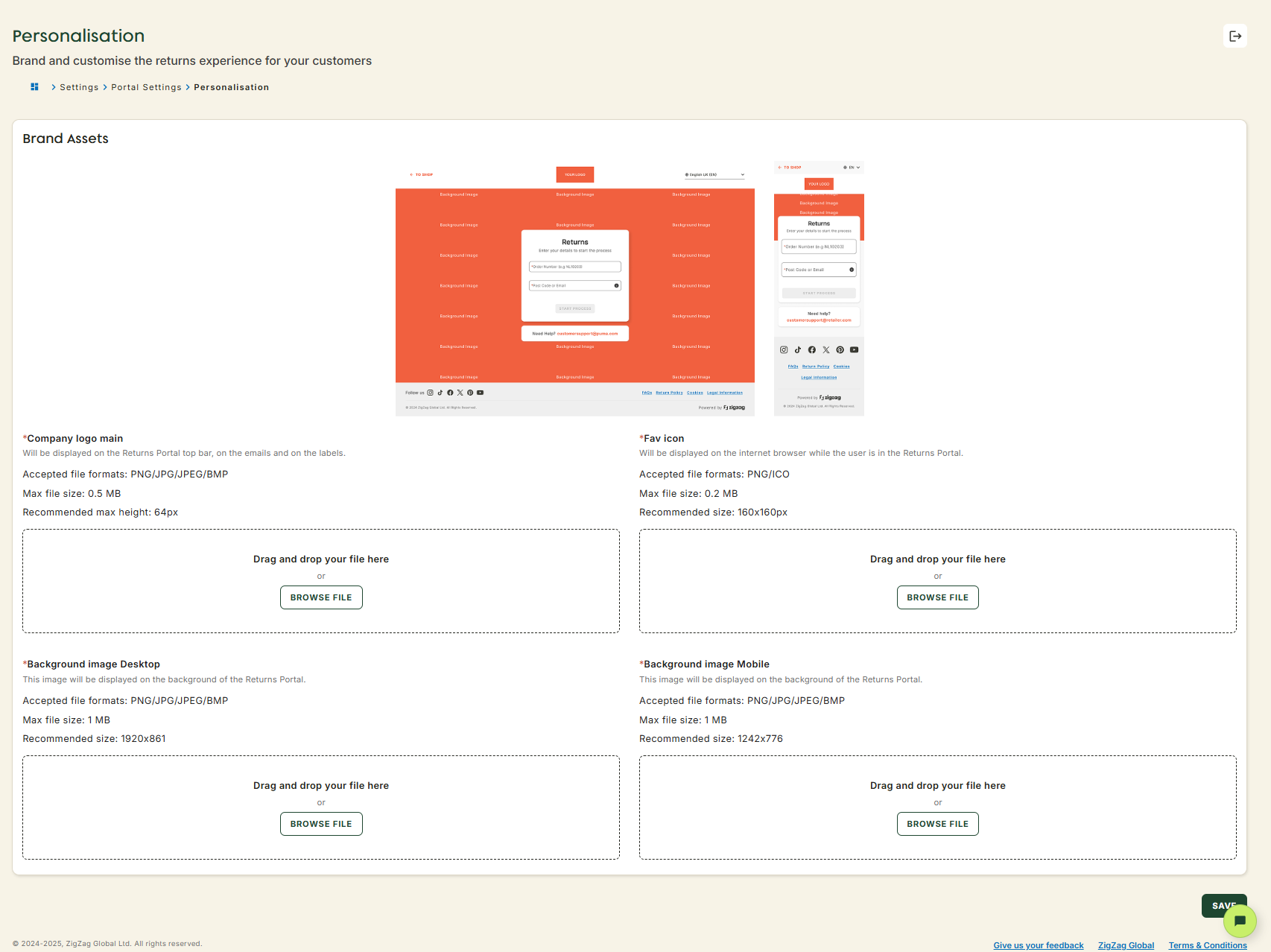Viewport: 1271px width, 952px height.
Task: Click the Pinterest icon in the preview footer
Action: tap(470, 393)
